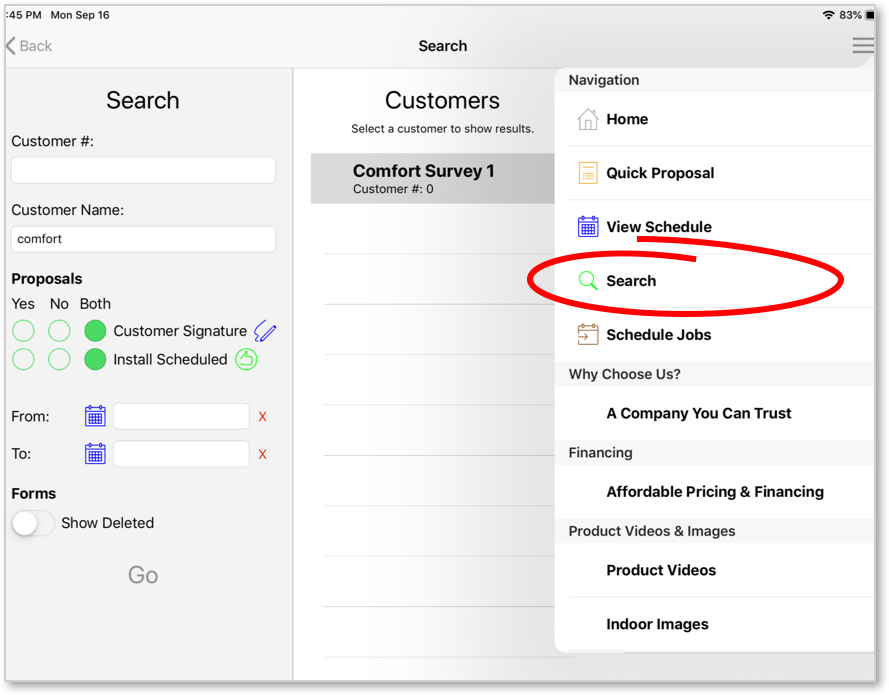Image resolution: width=889 pixels, height=695 pixels.
Task: Click the Customer # input field
Action: point(143,170)
